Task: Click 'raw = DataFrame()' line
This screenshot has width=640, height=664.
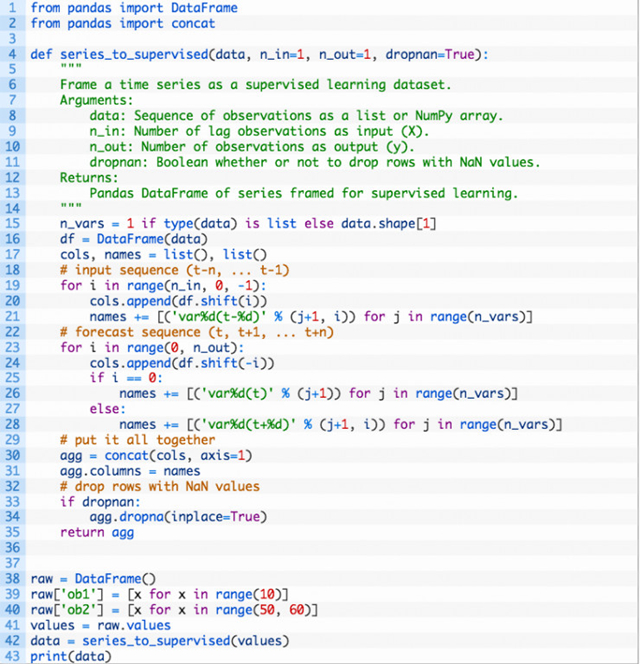Action: [93, 579]
